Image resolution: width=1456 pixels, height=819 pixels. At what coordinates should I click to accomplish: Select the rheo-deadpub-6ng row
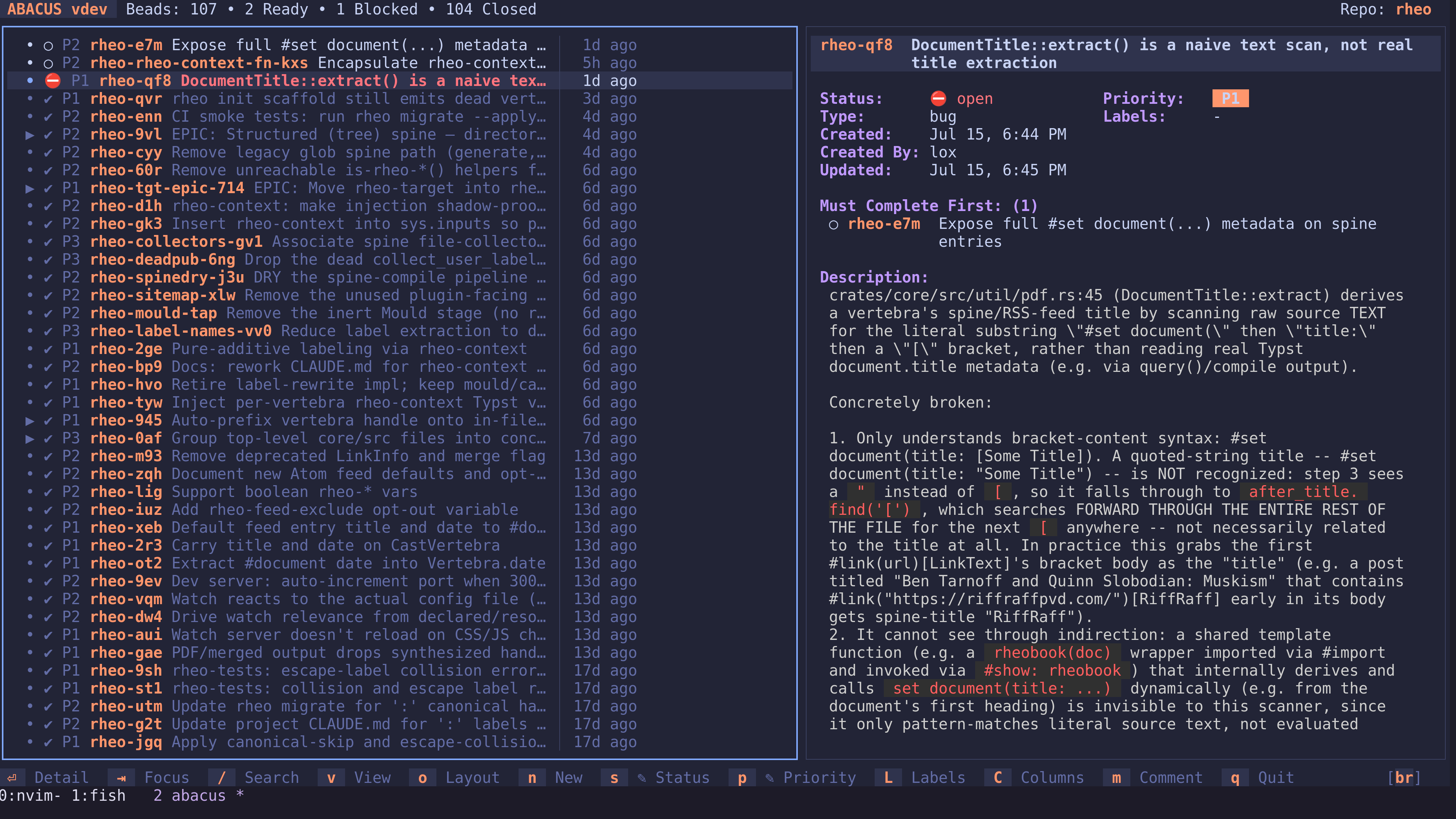click(399, 260)
